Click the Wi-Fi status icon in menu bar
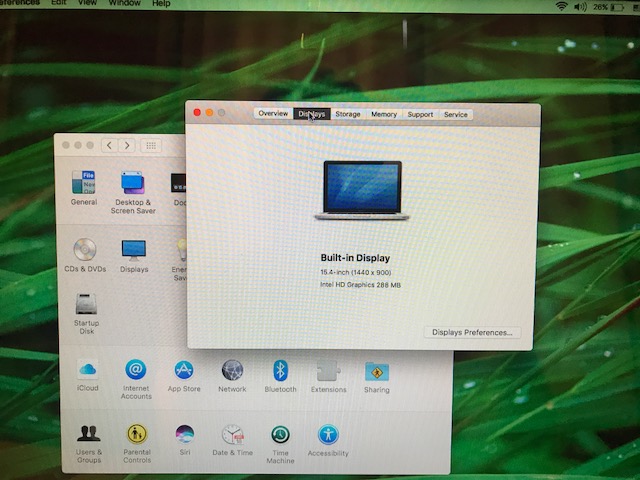 [x=562, y=6]
